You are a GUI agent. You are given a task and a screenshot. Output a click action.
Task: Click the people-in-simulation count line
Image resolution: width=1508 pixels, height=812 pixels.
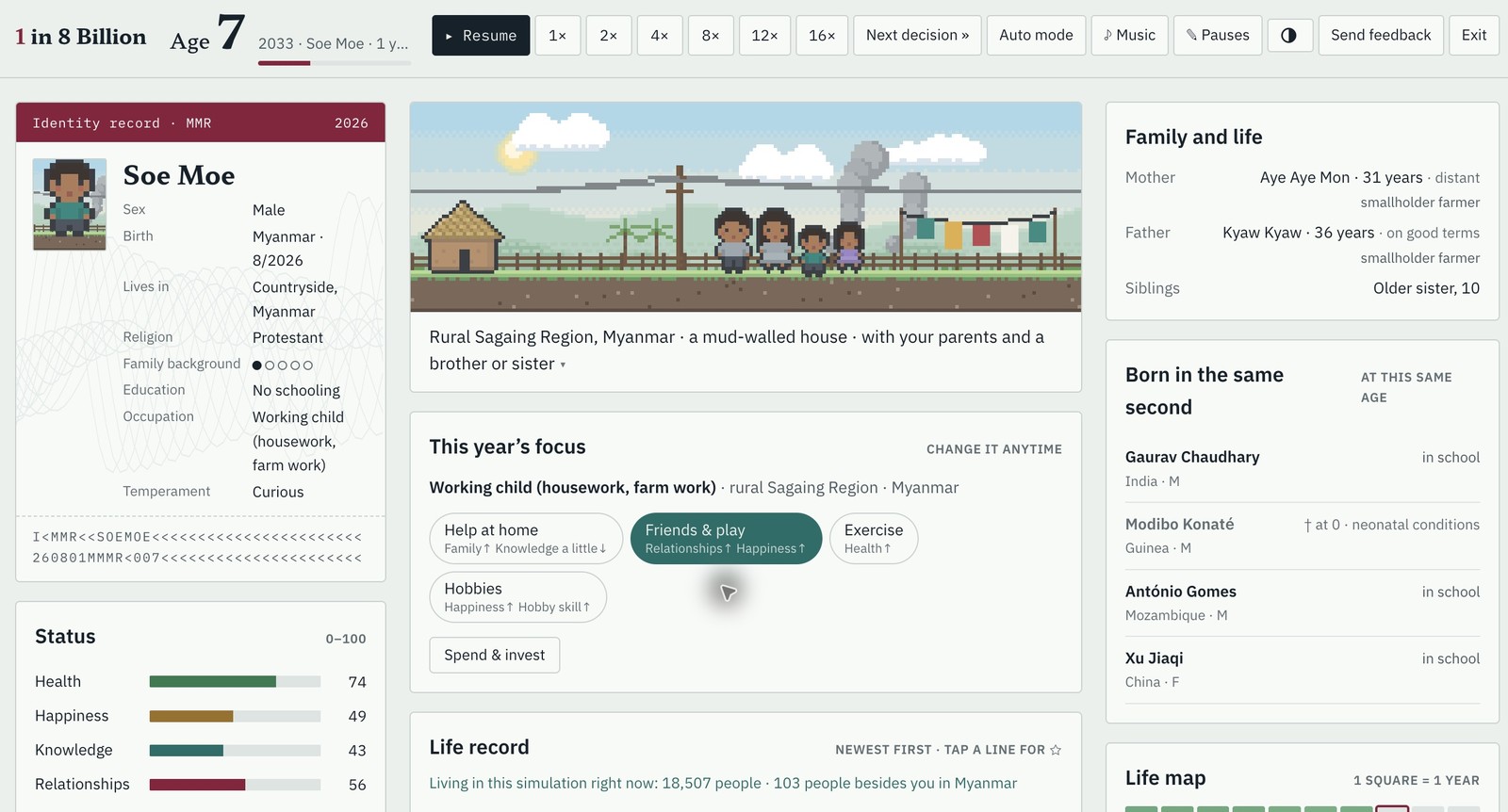(723, 783)
